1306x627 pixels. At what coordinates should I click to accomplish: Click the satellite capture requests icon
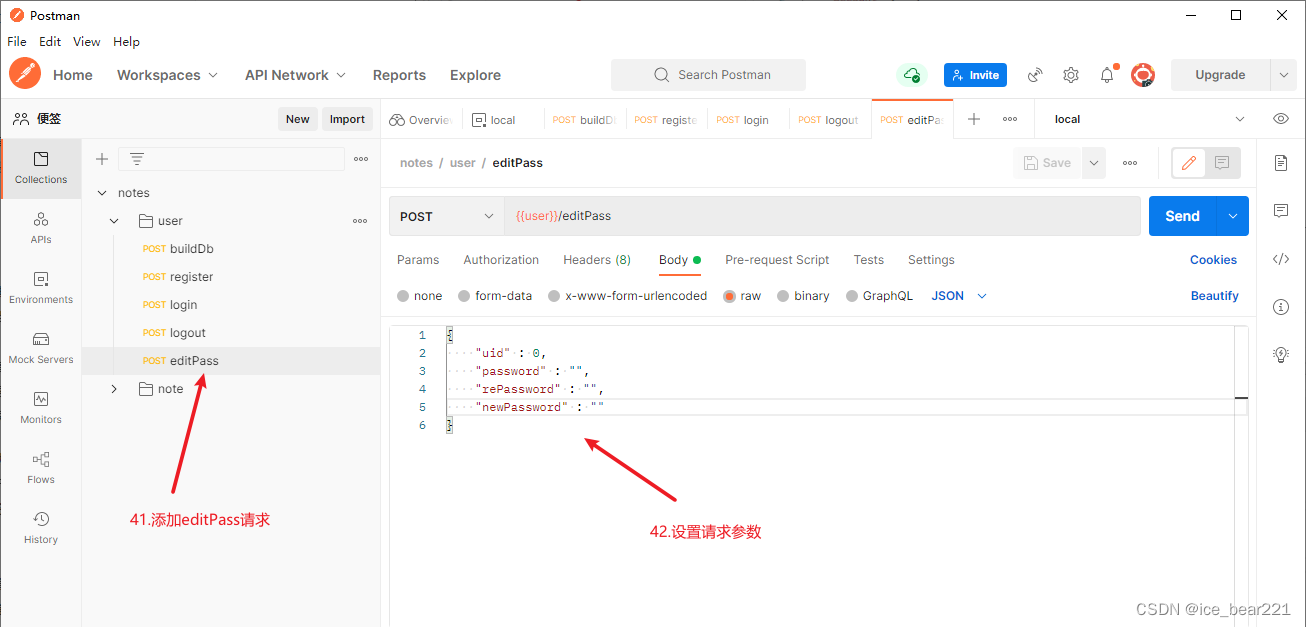coord(1035,75)
